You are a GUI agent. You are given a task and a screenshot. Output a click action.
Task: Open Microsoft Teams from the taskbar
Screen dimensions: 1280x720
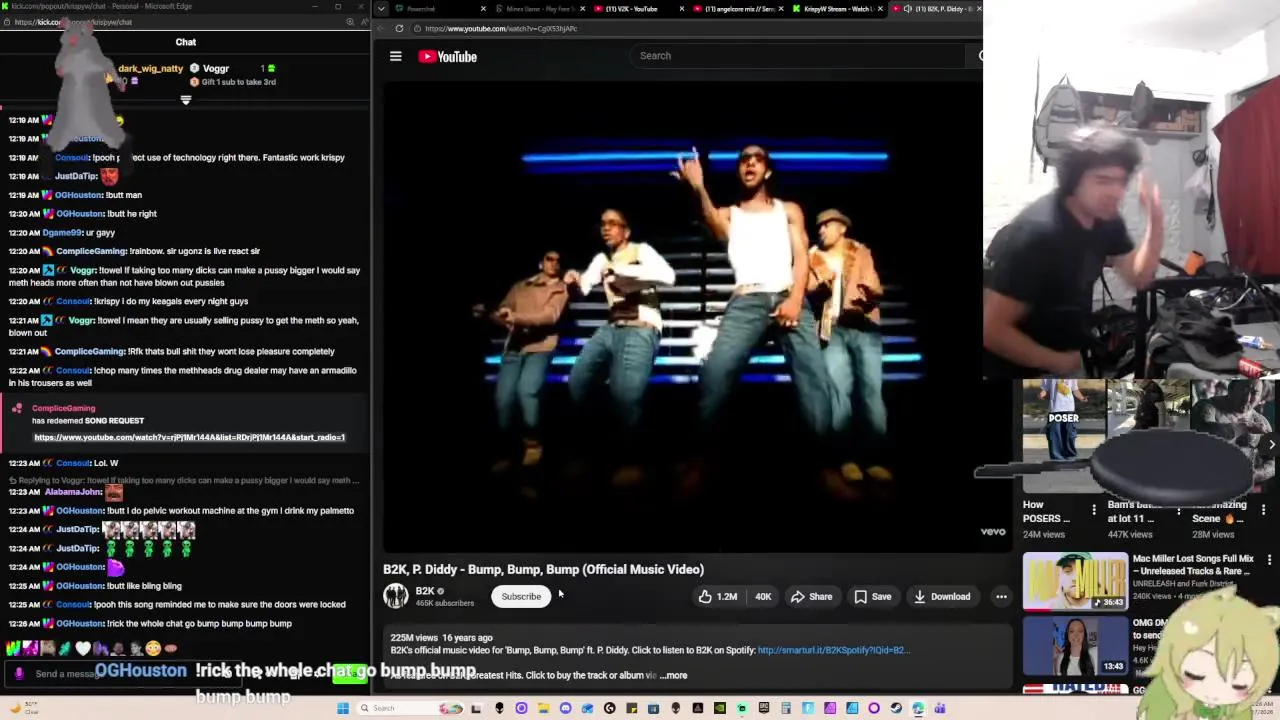point(940,708)
